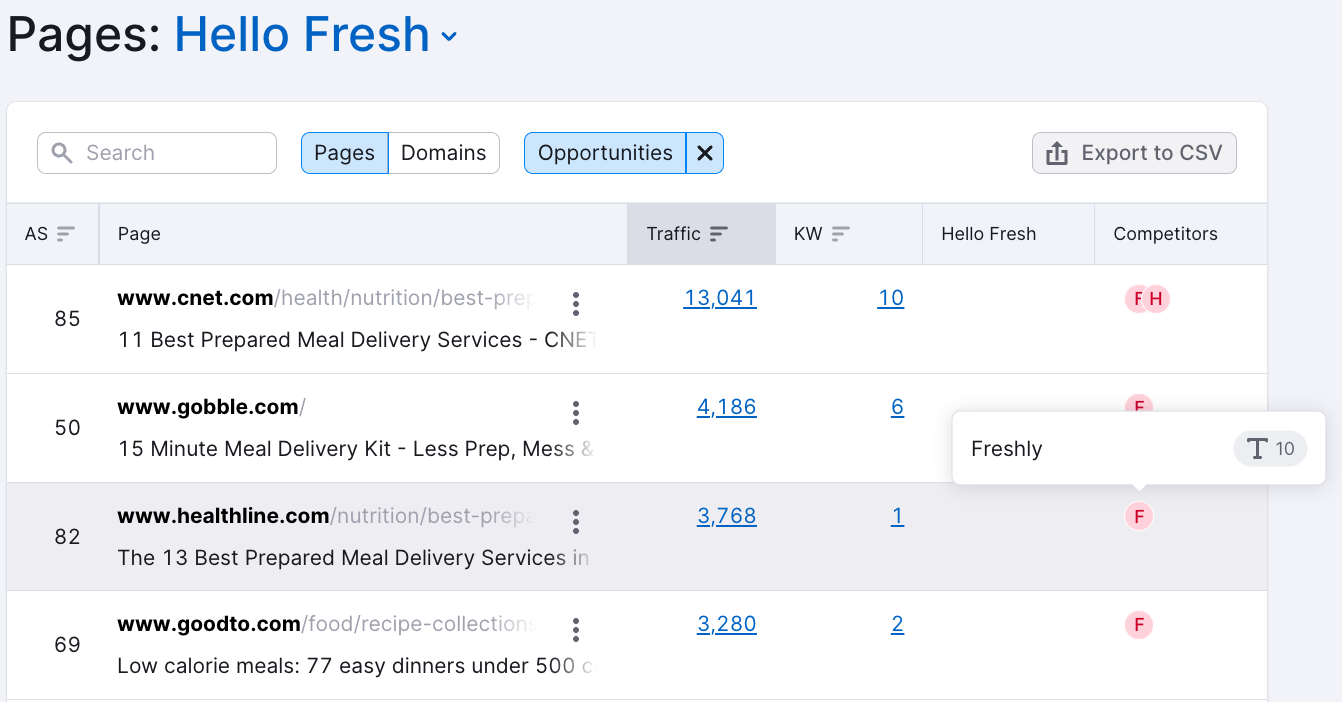Image resolution: width=1342 pixels, height=702 pixels.
Task: Open the KW count 10 link
Action: click(x=891, y=298)
